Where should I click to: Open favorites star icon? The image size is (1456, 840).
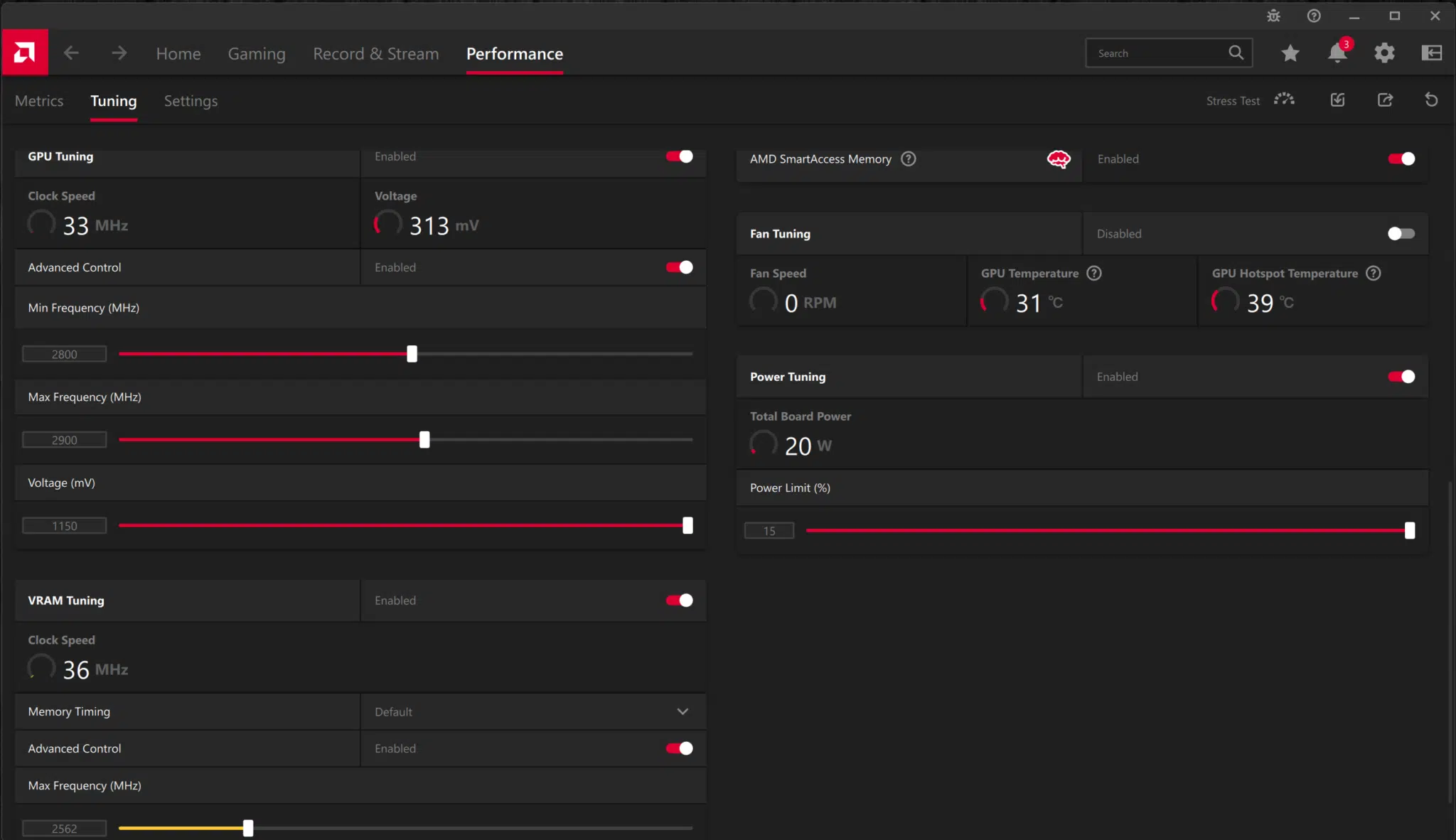tap(1290, 53)
